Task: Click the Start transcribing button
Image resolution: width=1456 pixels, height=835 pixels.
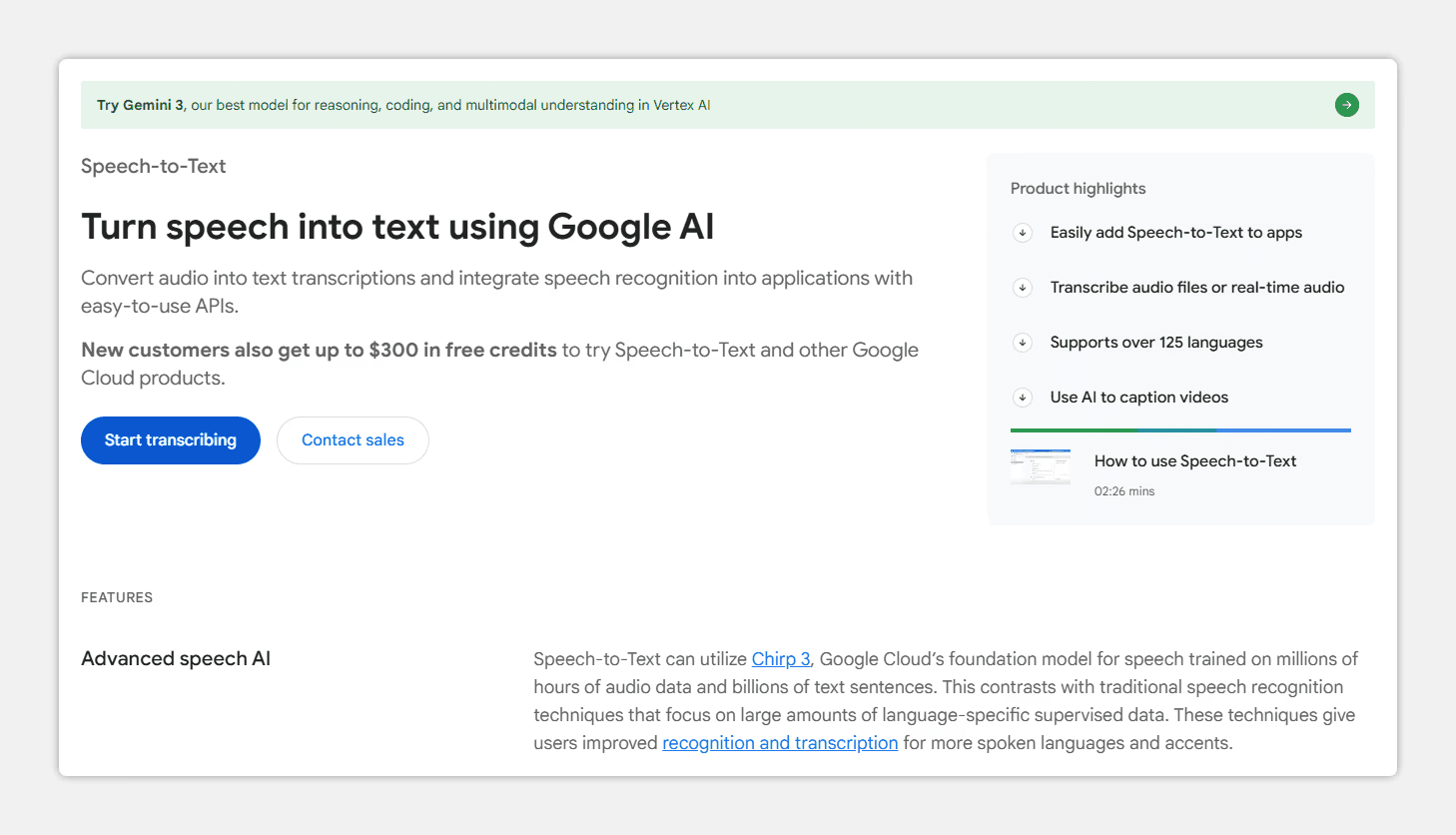Action: (x=171, y=440)
